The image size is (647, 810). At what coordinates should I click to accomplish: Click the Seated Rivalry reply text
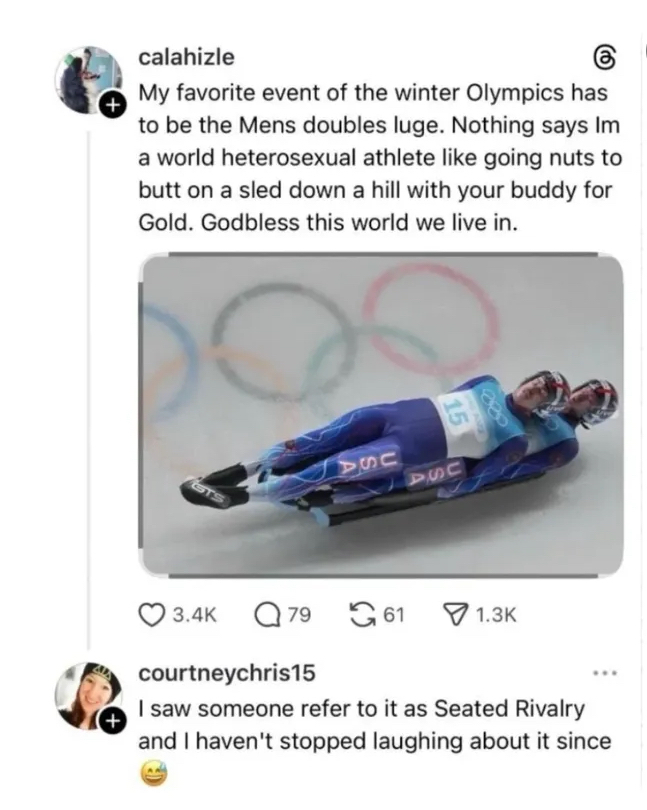pyautogui.click(x=373, y=725)
